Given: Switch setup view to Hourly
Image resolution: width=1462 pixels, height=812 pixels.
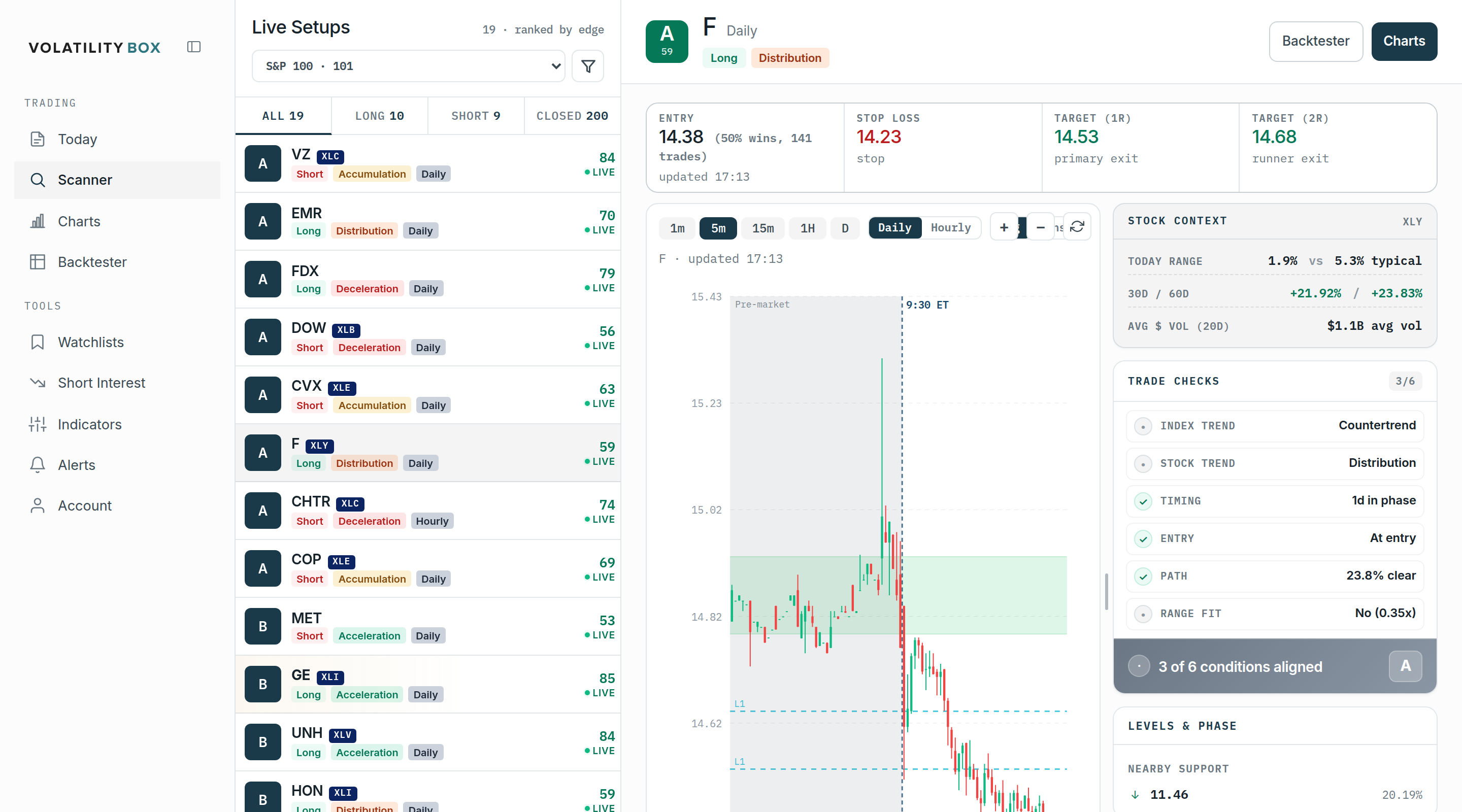Looking at the screenshot, I should 951,227.
